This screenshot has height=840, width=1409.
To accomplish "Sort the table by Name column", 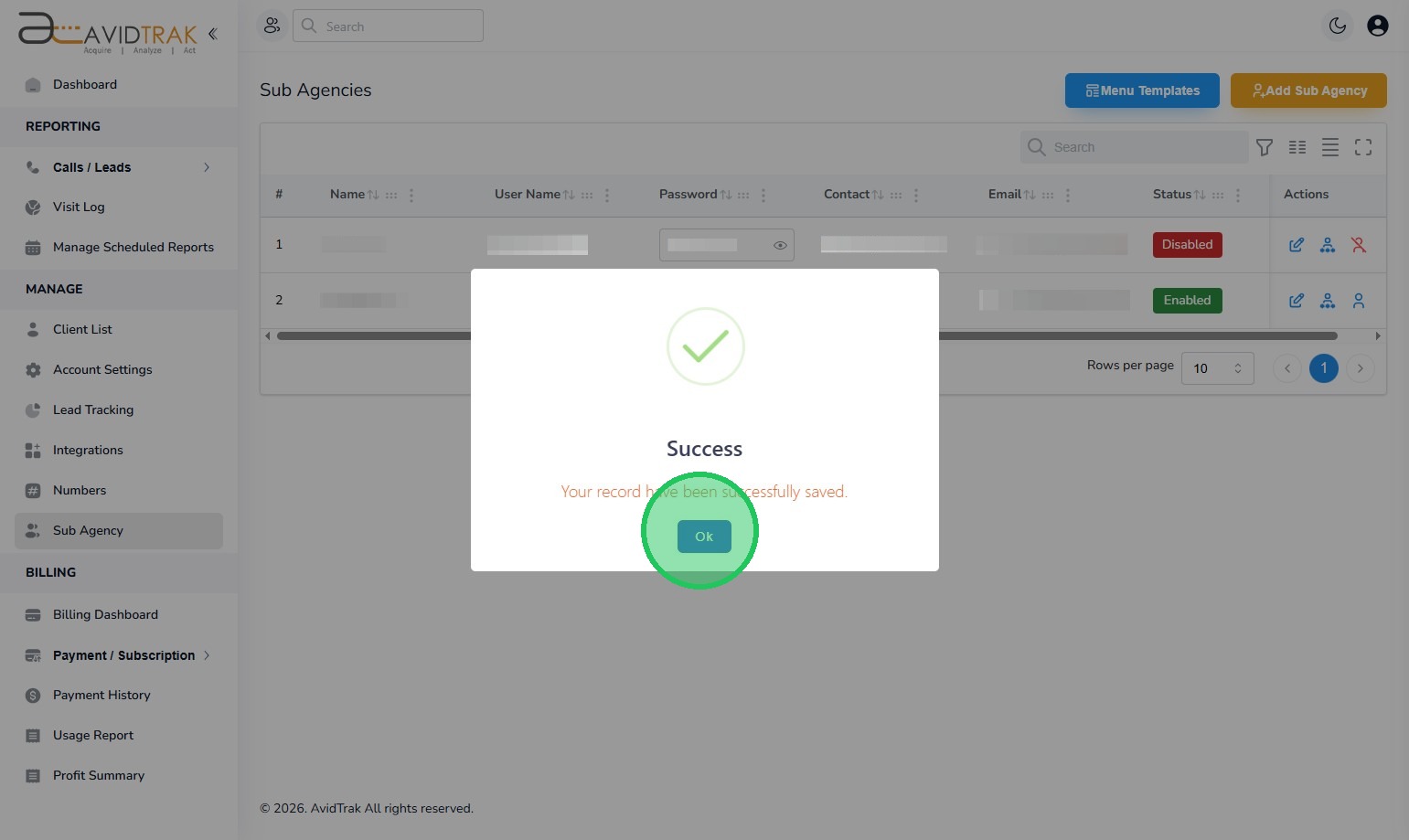I will click(x=373, y=195).
